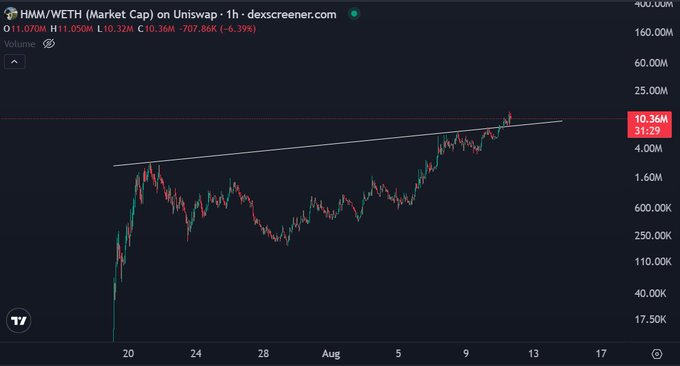Click the 13 date label on time axis
680x366 pixels.
point(533,353)
